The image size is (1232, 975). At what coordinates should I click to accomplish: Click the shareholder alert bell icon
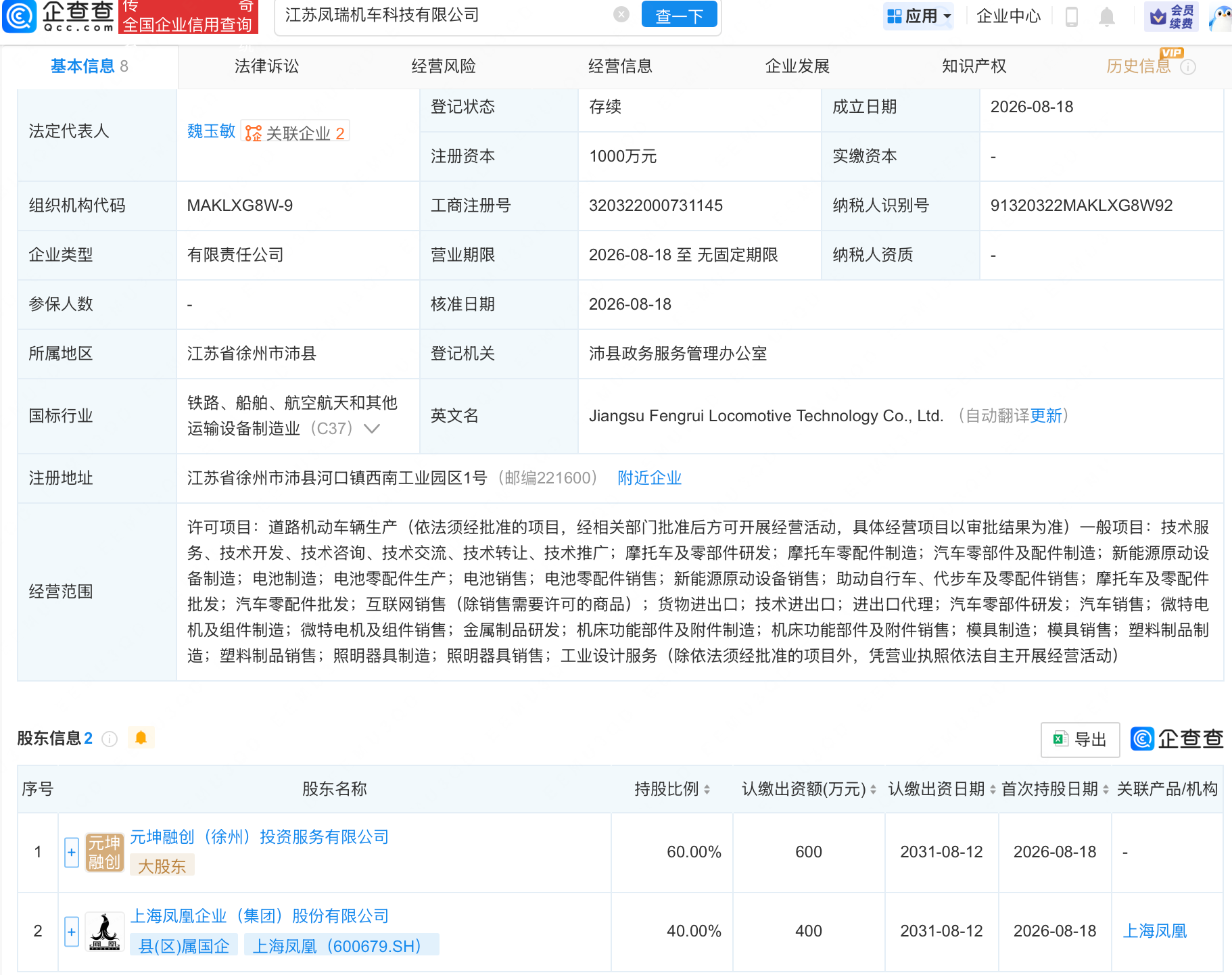tap(141, 738)
